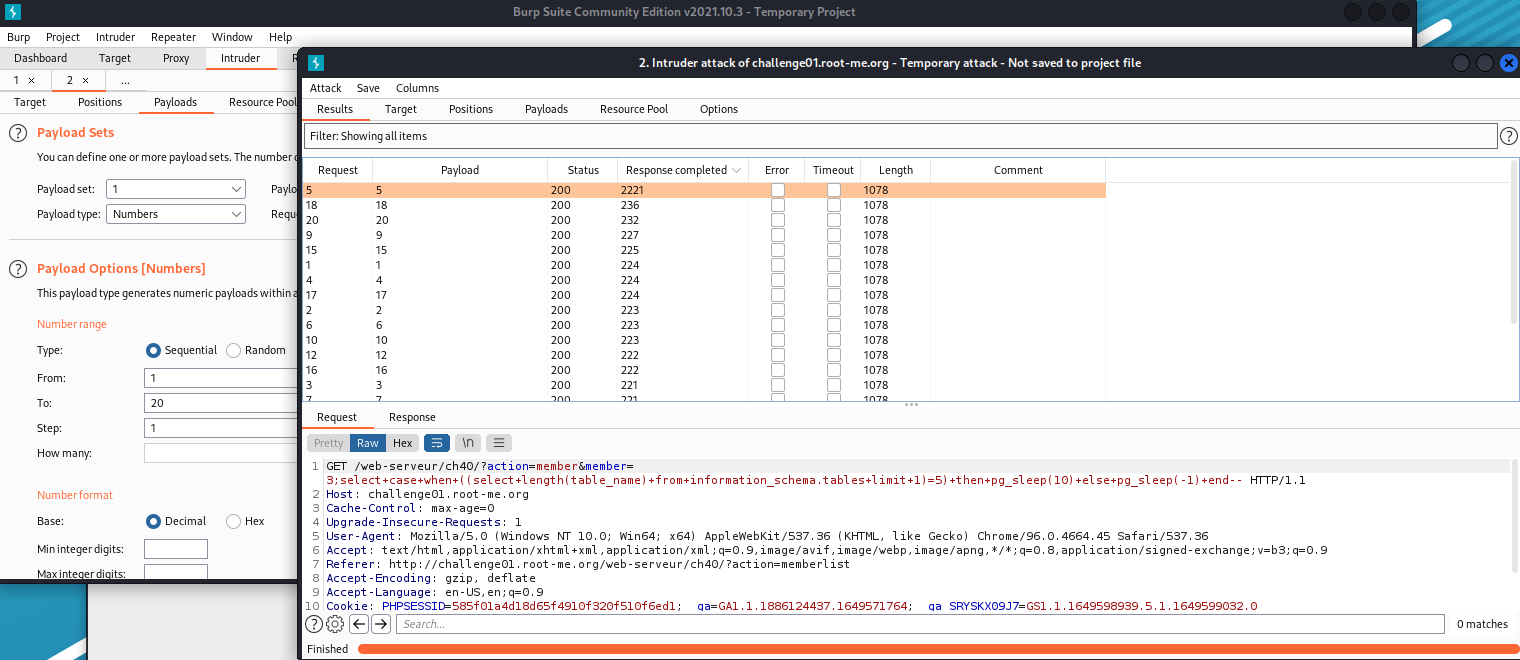
Task: Open the editor hamburger options menu
Action: click(x=499, y=443)
